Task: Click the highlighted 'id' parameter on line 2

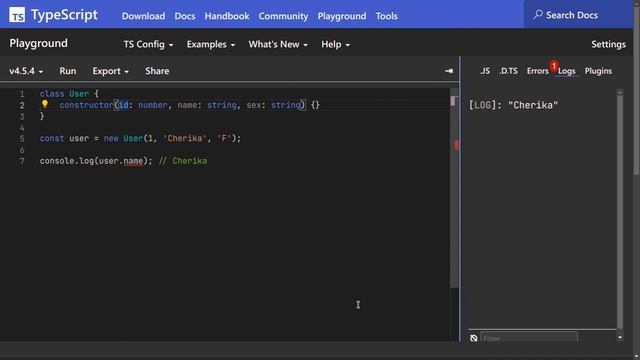Action: tap(123, 105)
